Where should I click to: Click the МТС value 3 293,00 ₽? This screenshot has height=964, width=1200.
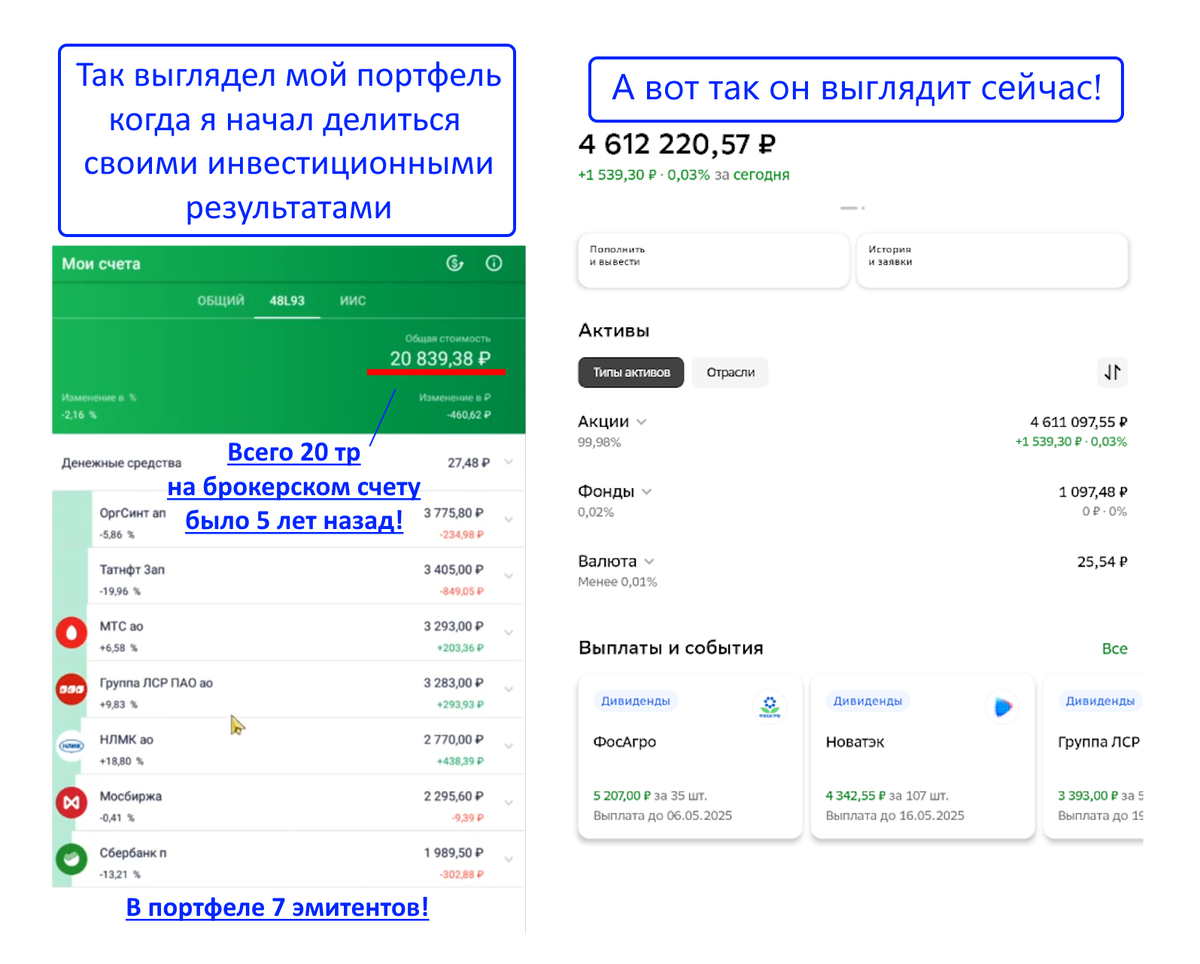coord(454,627)
